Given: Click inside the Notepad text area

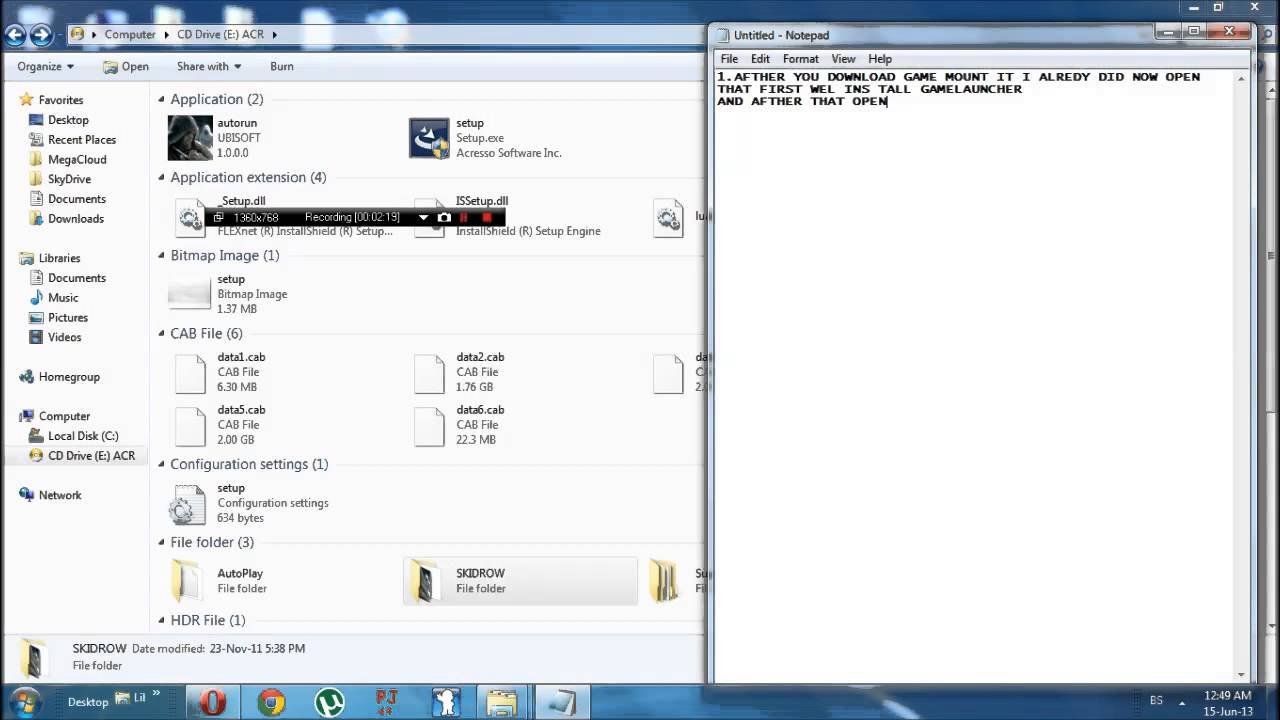Looking at the screenshot, I should [x=975, y=375].
